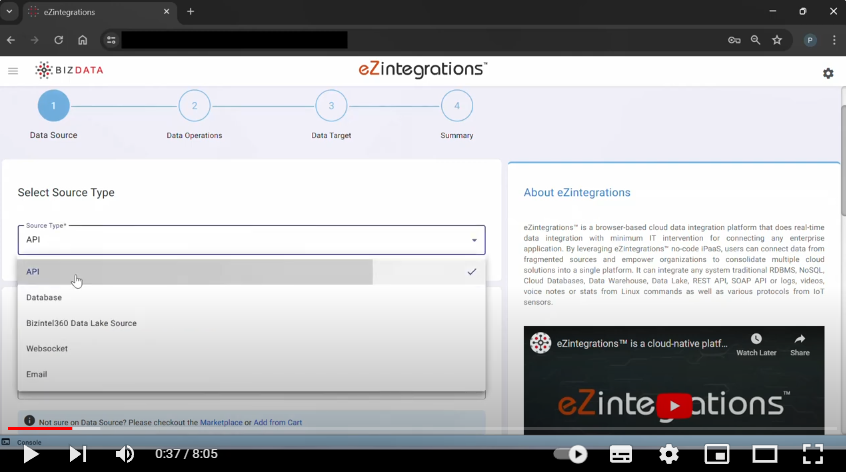Go to step 2 Data Operations
Screen dimensions: 846x472
tap(194, 106)
